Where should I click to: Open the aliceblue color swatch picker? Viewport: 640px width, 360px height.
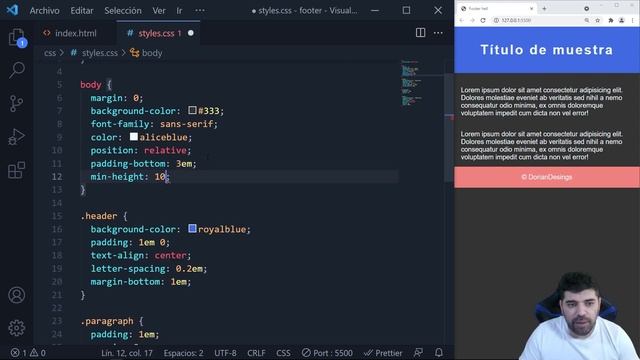coord(133,136)
